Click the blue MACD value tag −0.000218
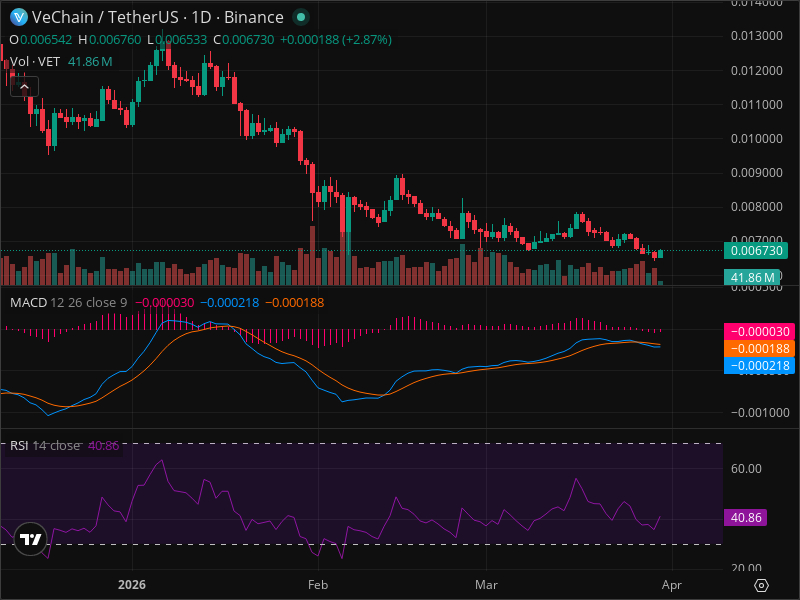Image resolution: width=800 pixels, height=600 pixels. click(x=759, y=365)
